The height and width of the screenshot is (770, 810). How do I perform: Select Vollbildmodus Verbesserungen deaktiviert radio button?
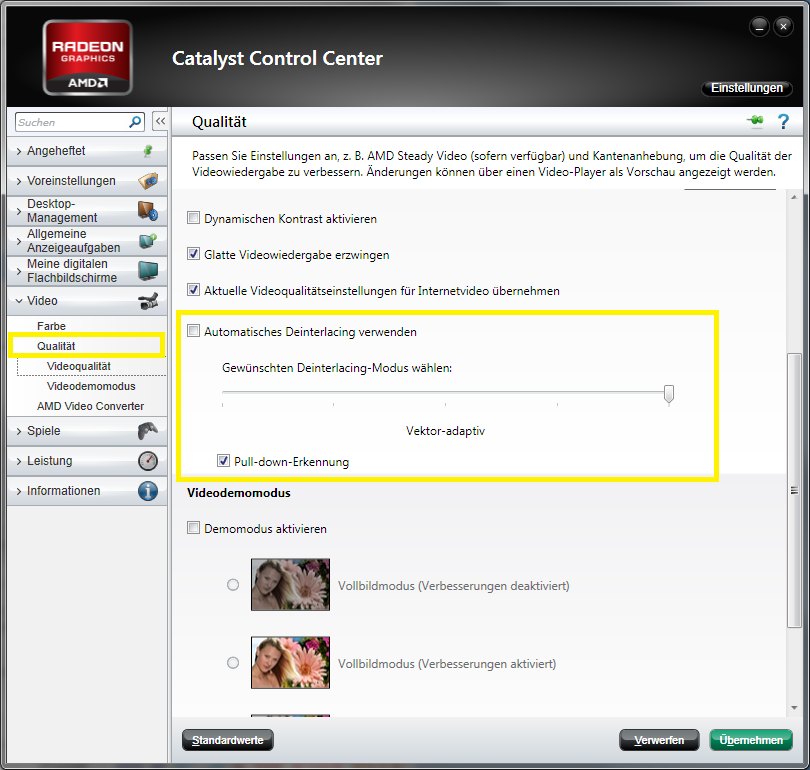click(x=233, y=585)
